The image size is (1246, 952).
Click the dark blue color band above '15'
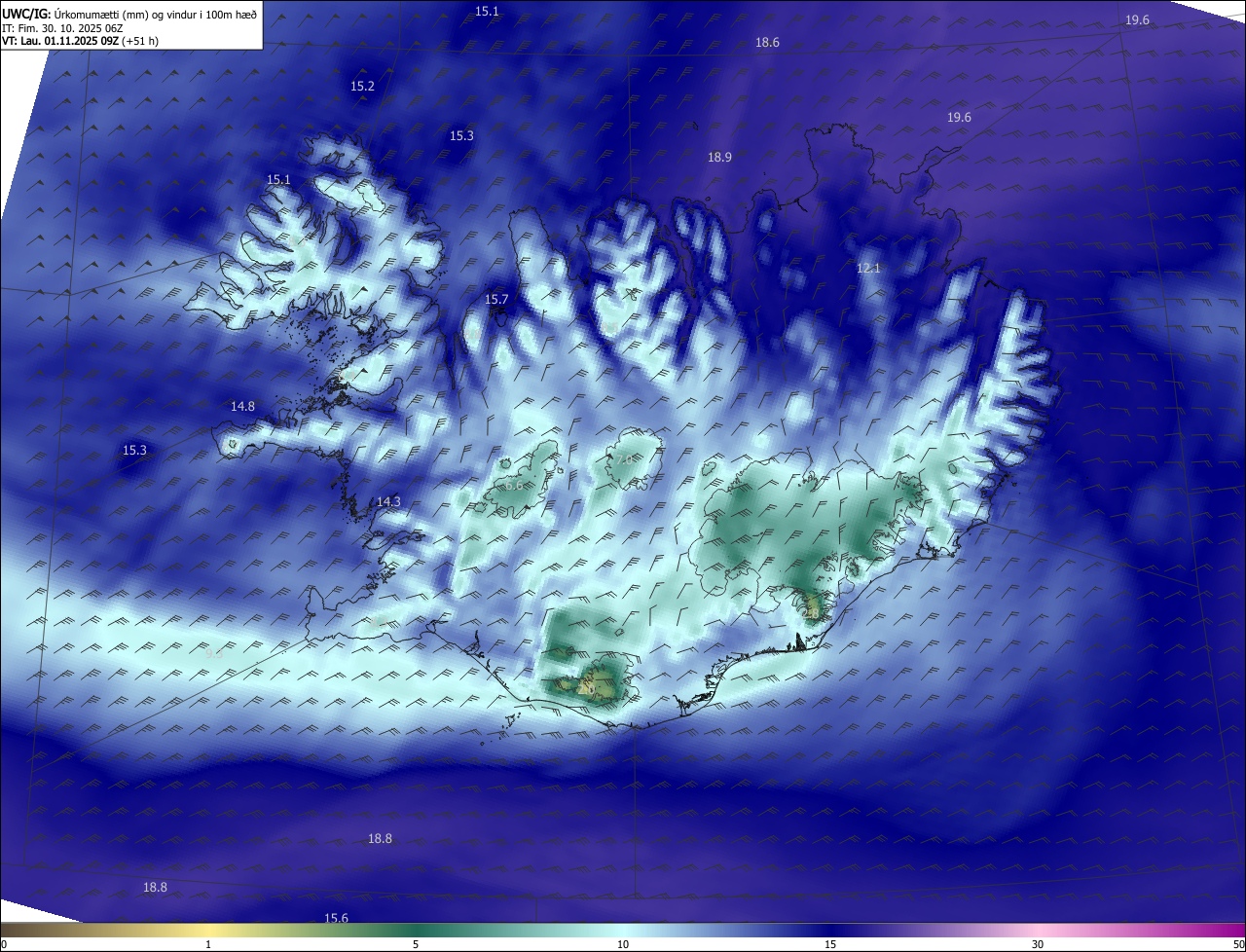830,931
